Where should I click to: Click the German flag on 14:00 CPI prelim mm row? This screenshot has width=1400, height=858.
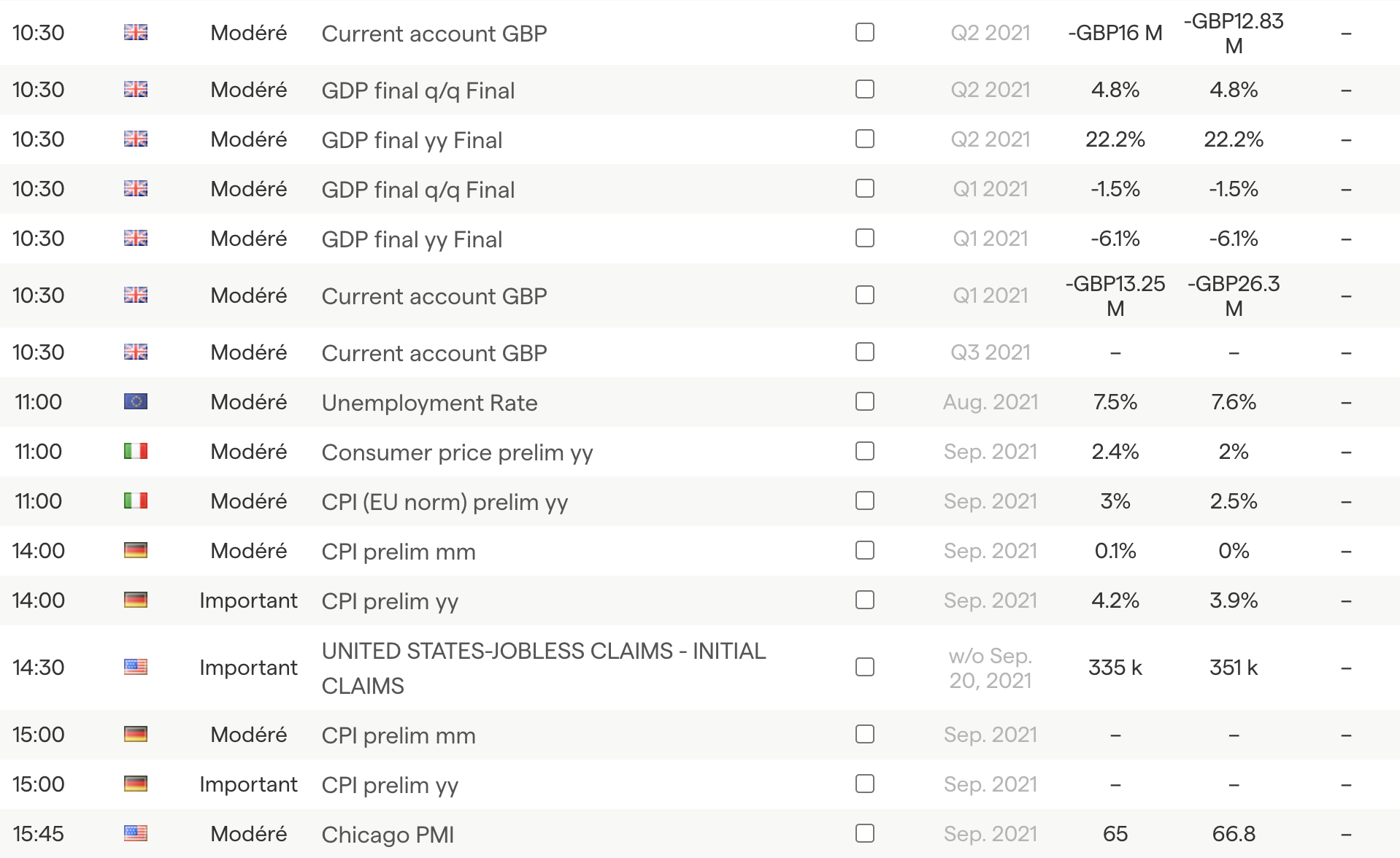[x=136, y=551]
